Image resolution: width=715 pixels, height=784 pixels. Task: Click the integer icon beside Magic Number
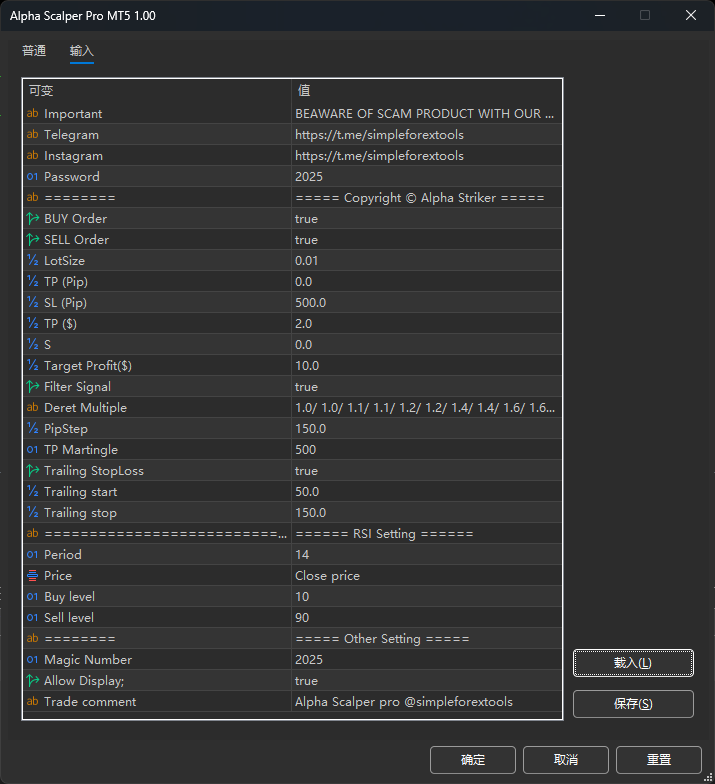click(x=32, y=660)
